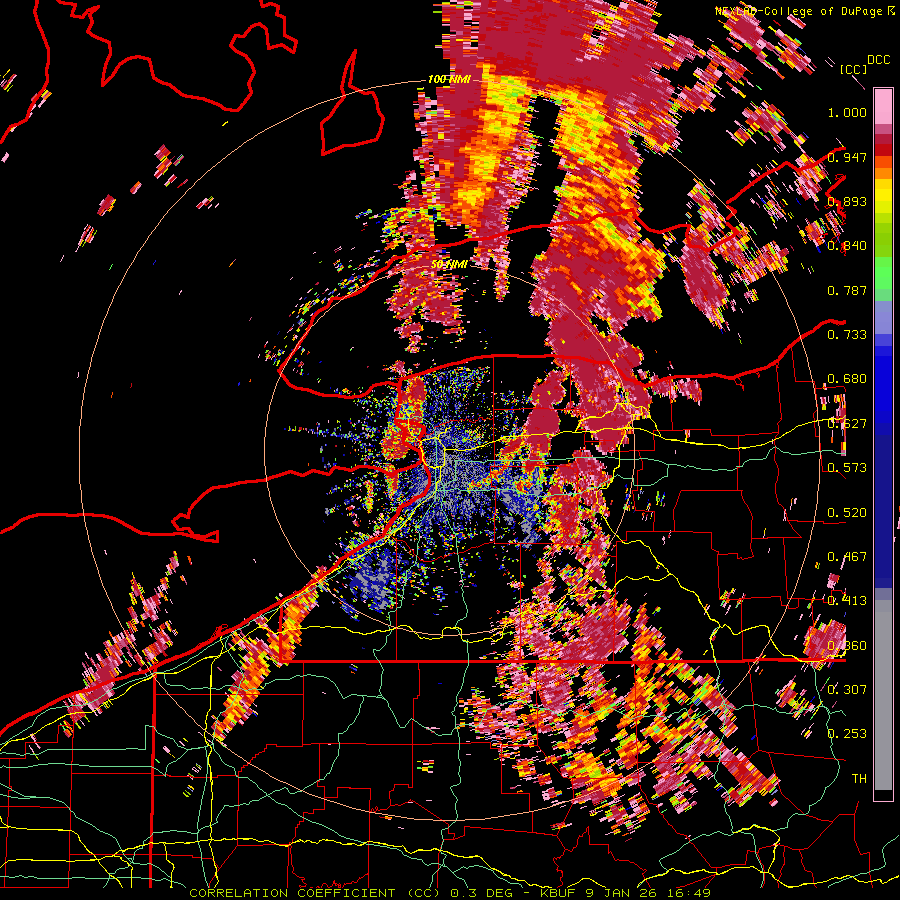Screen dimensions: 900x900
Task: Click the 0.893 legend value
Action: point(847,201)
